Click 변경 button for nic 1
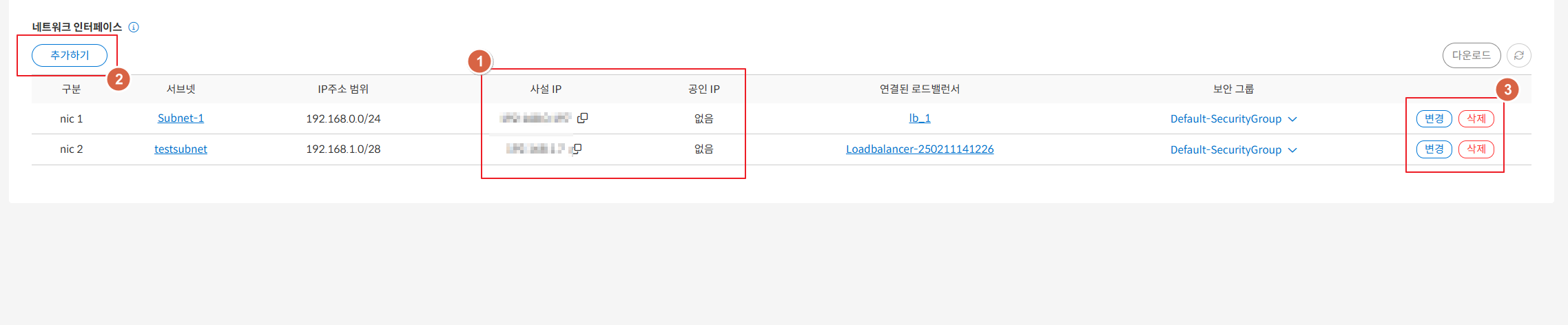 click(1434, 119)
